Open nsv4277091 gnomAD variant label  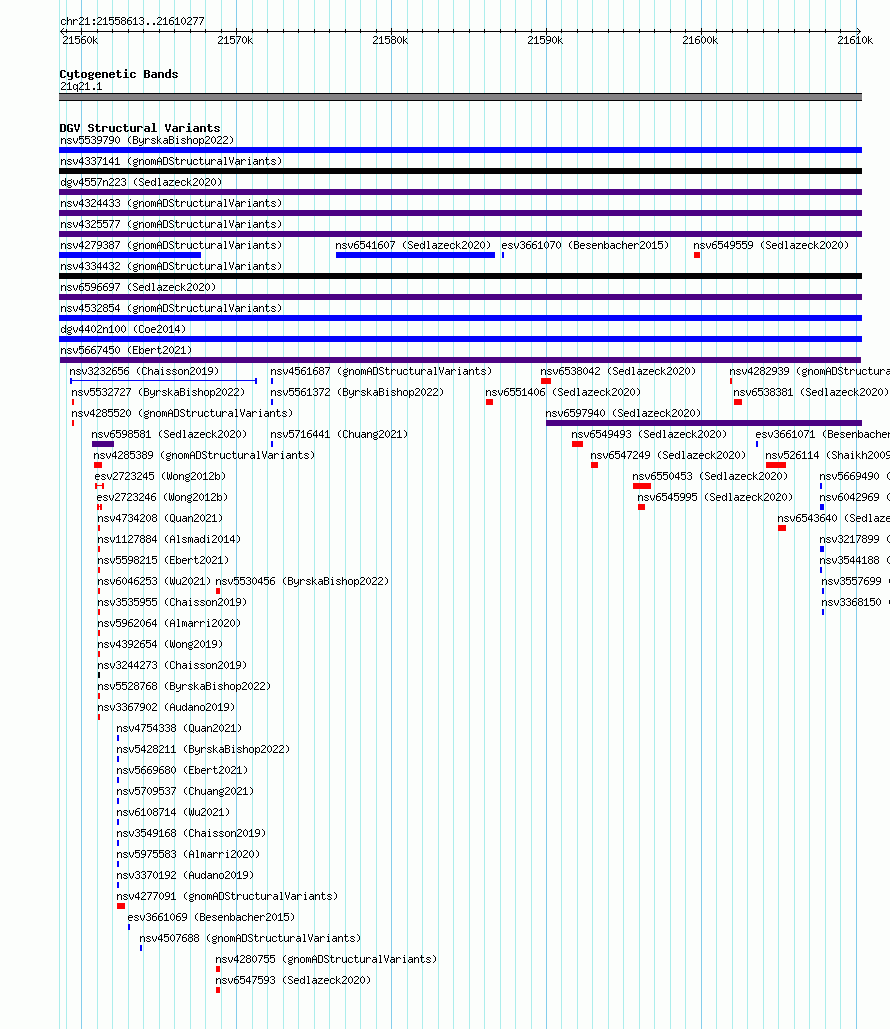click(226, 896)
